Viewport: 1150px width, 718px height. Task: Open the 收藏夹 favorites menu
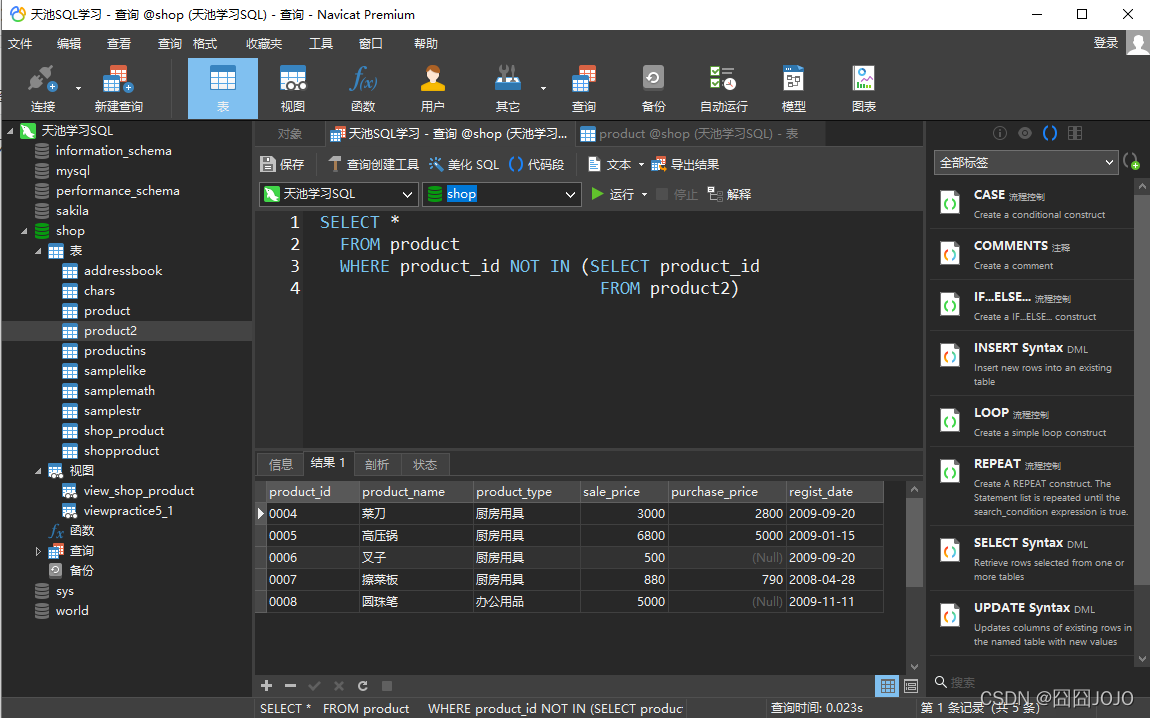tap(264, 44)
